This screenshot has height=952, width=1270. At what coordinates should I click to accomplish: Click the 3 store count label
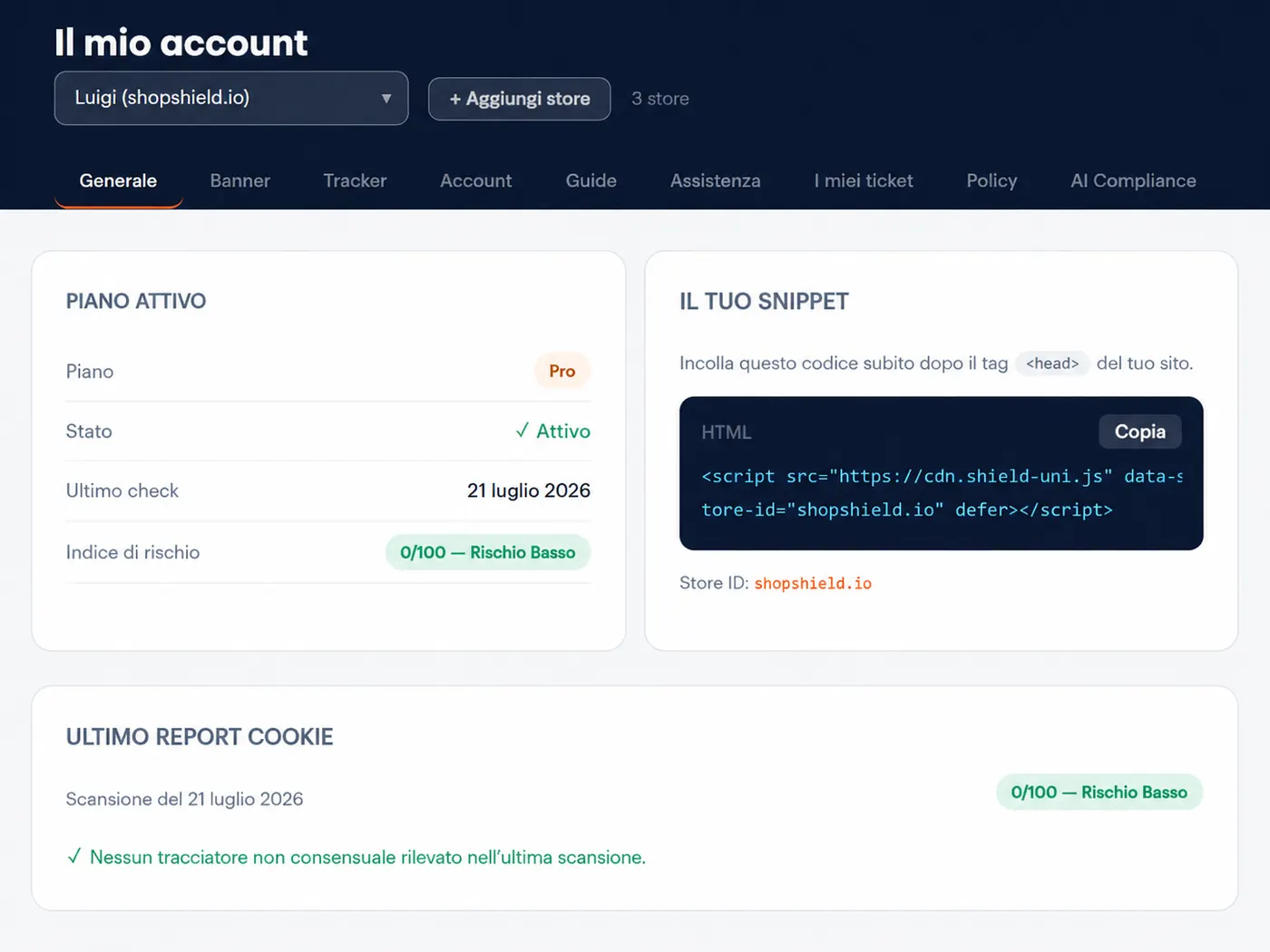(x=660, y=99)
